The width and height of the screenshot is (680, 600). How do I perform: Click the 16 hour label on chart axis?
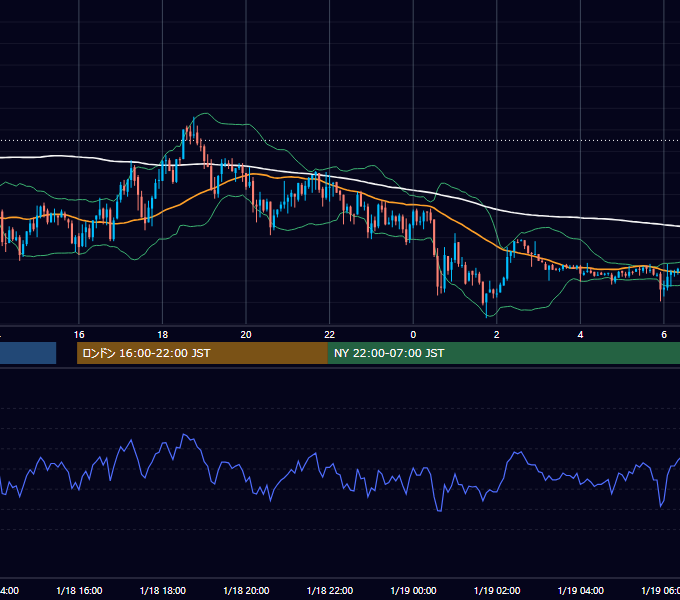(x=79, y=335)
